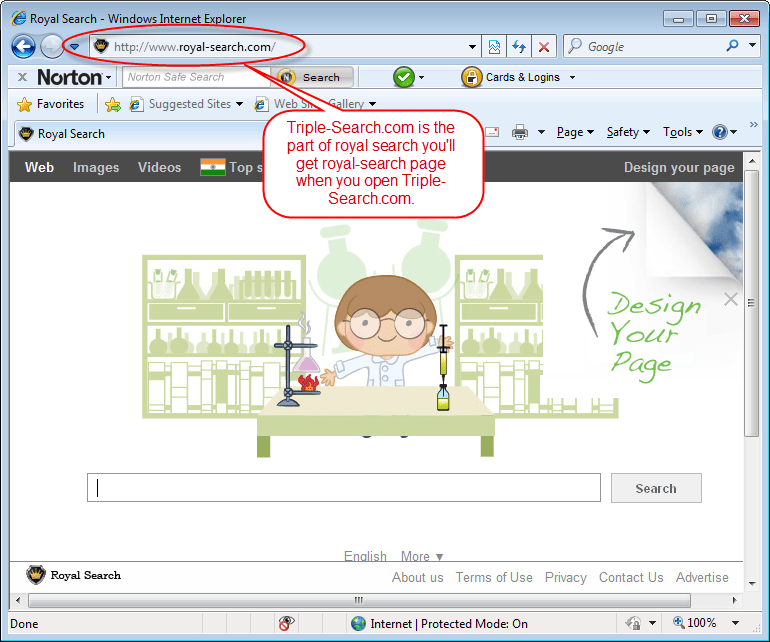Open the Privacy link
This screenshot has width=770, height=642.
pos(566,578)
